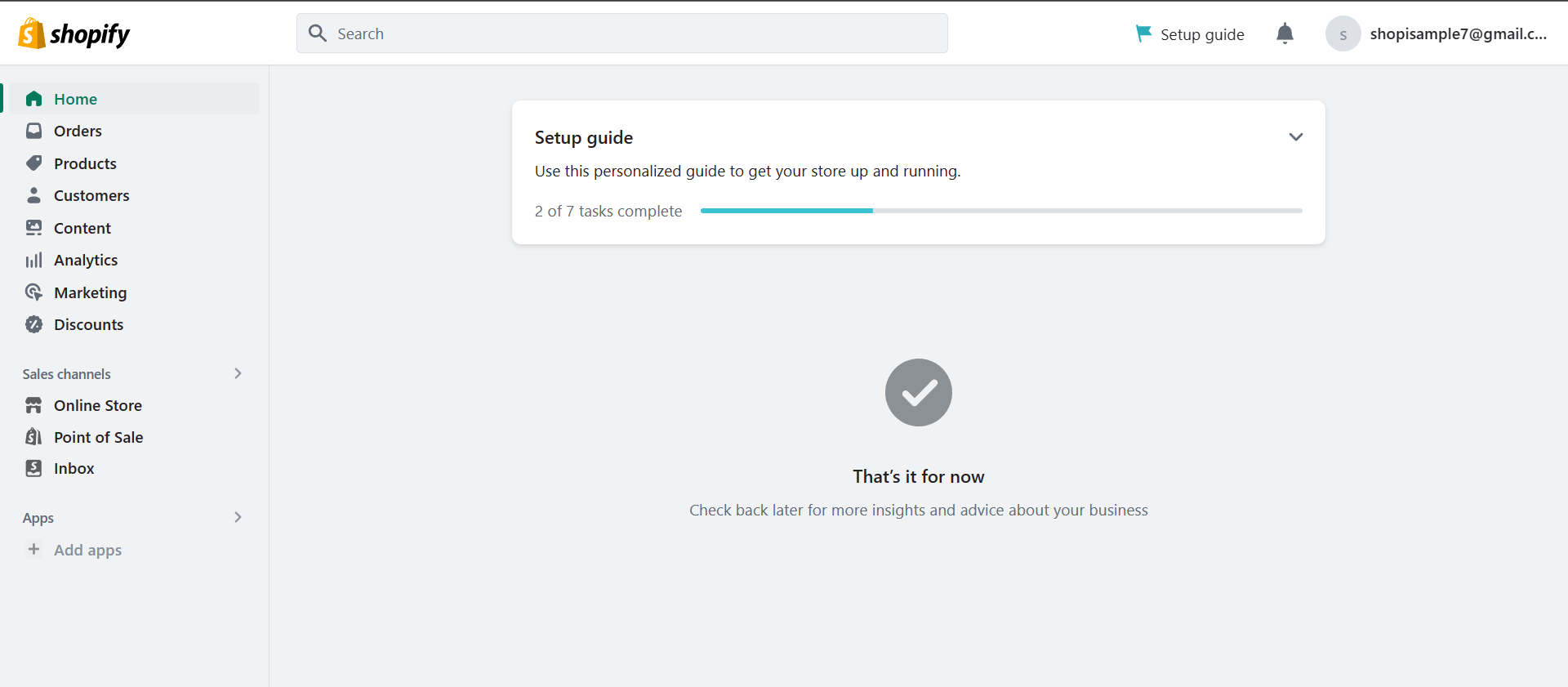The width and height of the screenshot is (1568, 687).
Task: Click the Point of Sale bag icon
Action: 33,437
